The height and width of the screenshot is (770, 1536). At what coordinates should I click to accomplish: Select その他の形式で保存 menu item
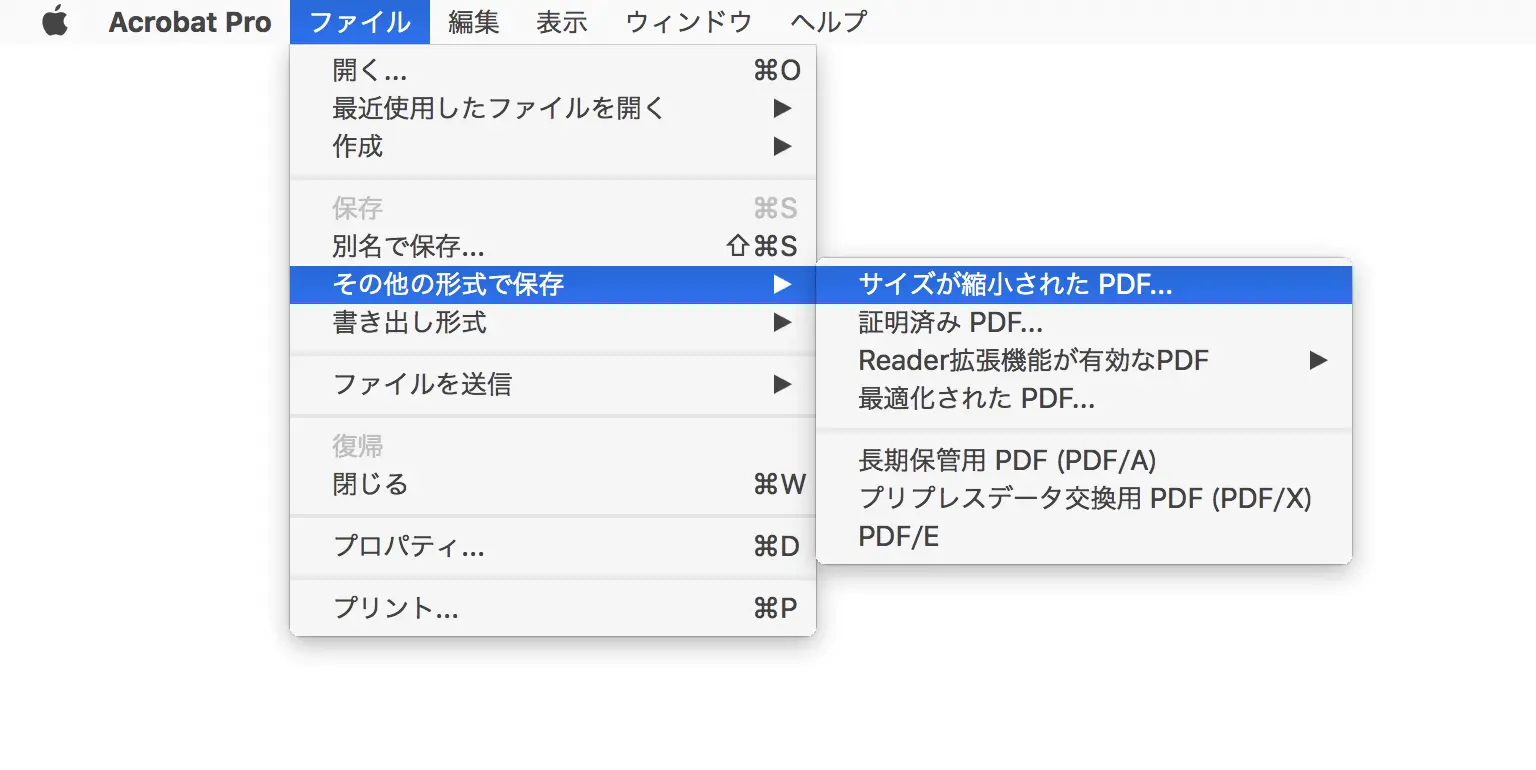tap(553, 284)
